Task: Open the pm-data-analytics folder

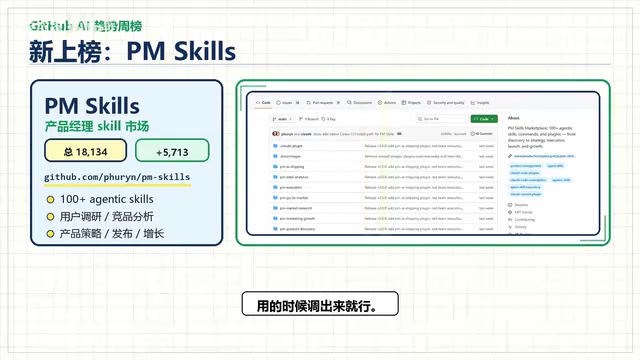Action: (294, 177)
